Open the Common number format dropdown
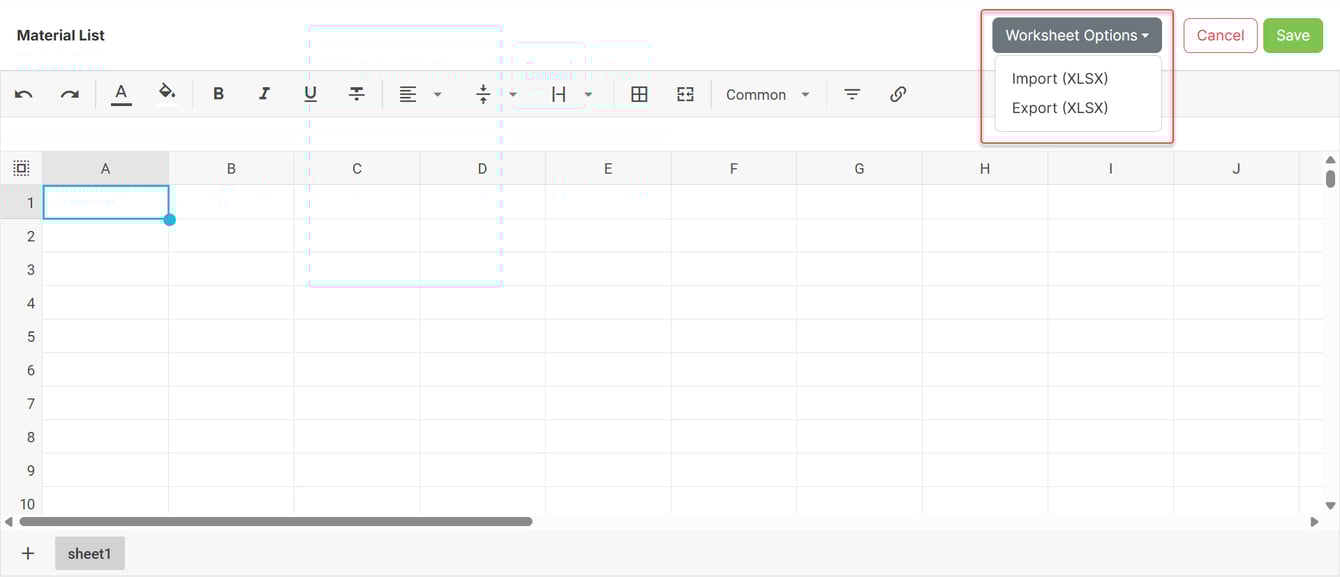Image resolution: width=1340 pixels, height=577 pixels. click(767, 94)
